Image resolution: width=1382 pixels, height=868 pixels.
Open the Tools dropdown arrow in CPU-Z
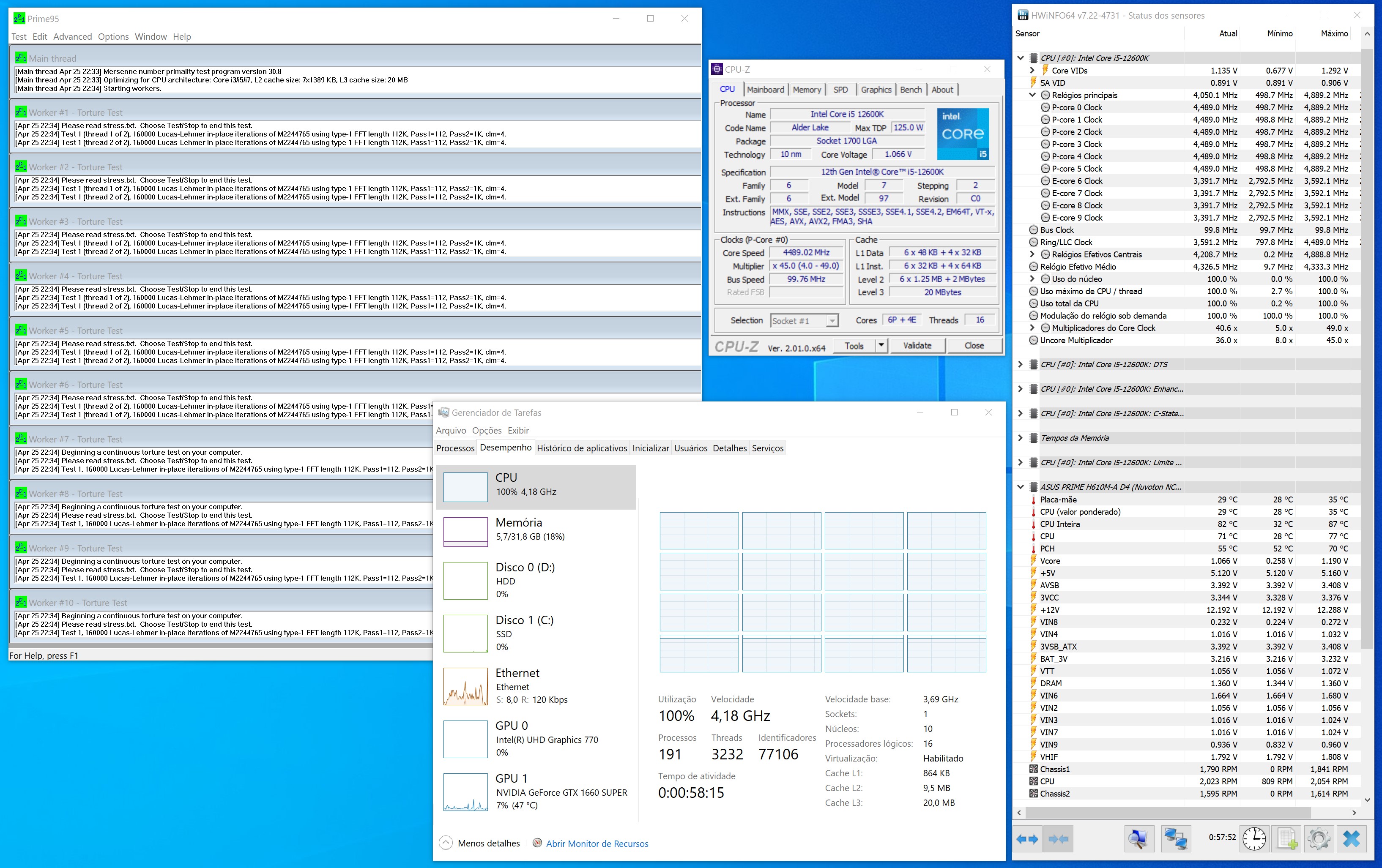881,345
